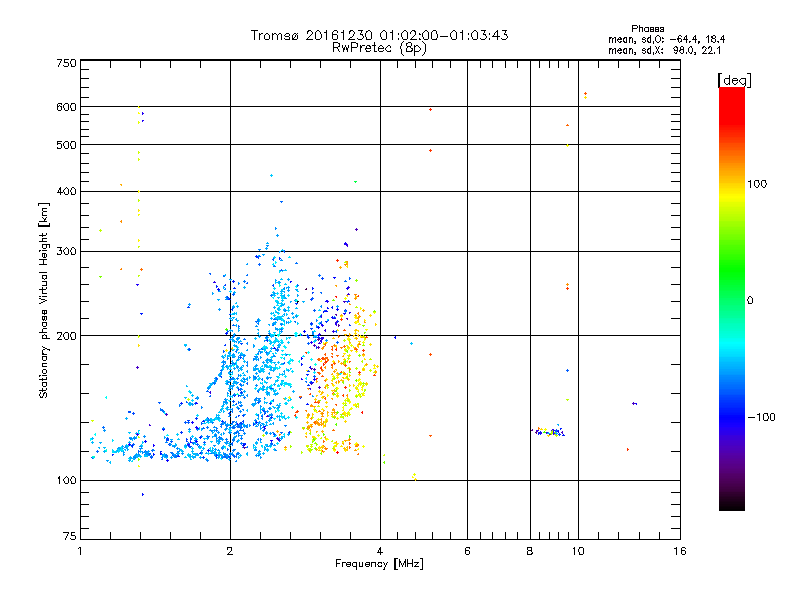The height and width of the screenshot is (600, 800).
Task: Click the x-axis tick label '1'
Action: [80, 551]
